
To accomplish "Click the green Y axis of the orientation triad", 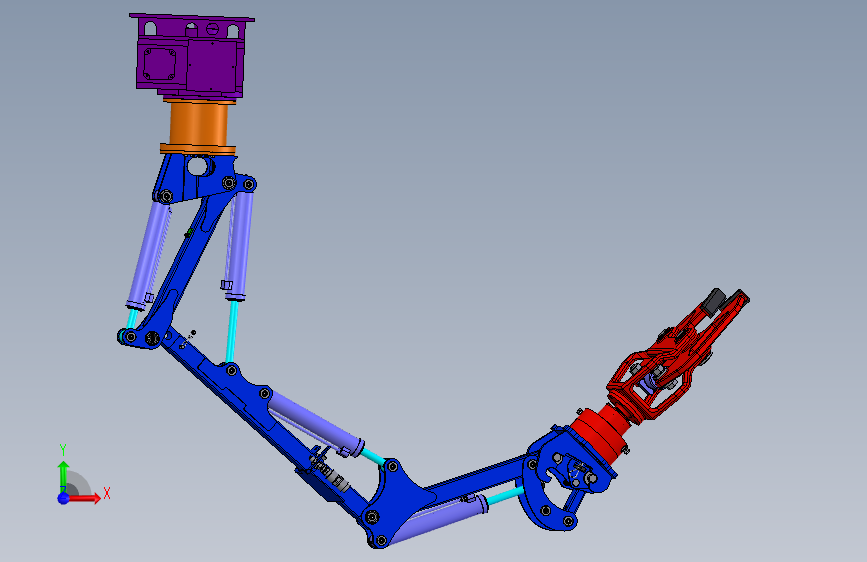I will 64,476.
